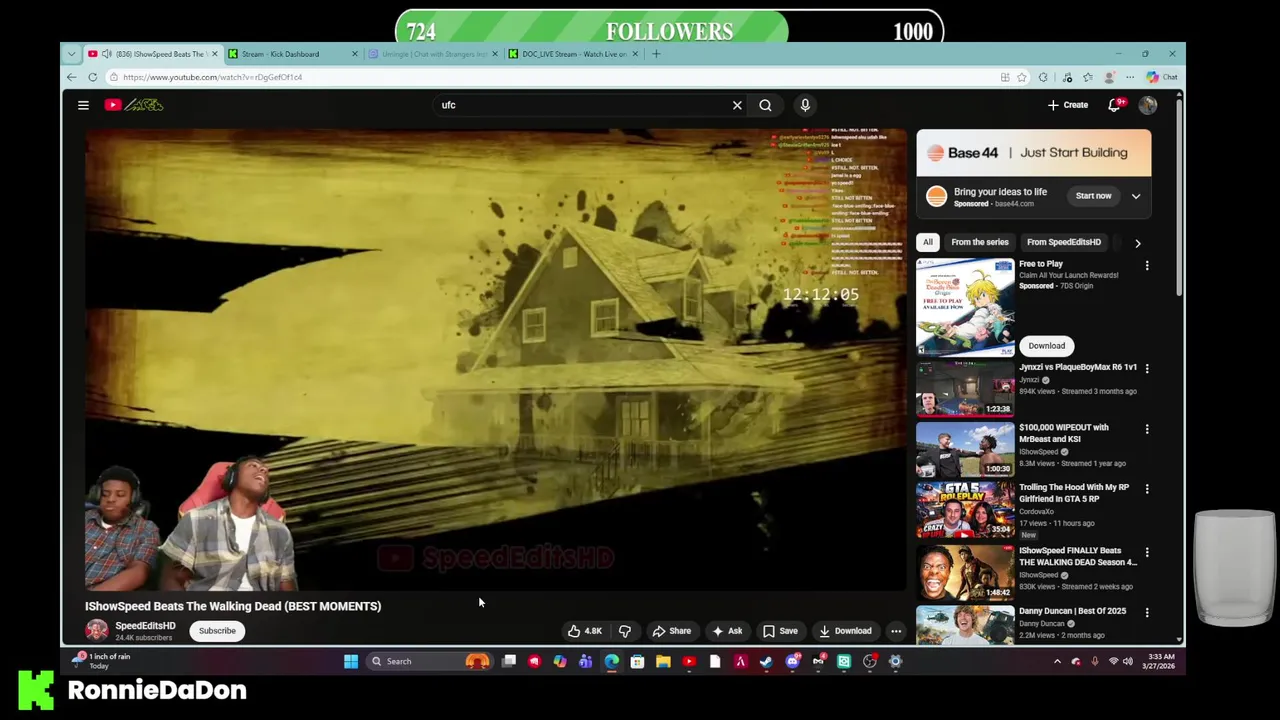Click the Share button
Viewport: 1280px width, 720px height.
tap(672, 631)
